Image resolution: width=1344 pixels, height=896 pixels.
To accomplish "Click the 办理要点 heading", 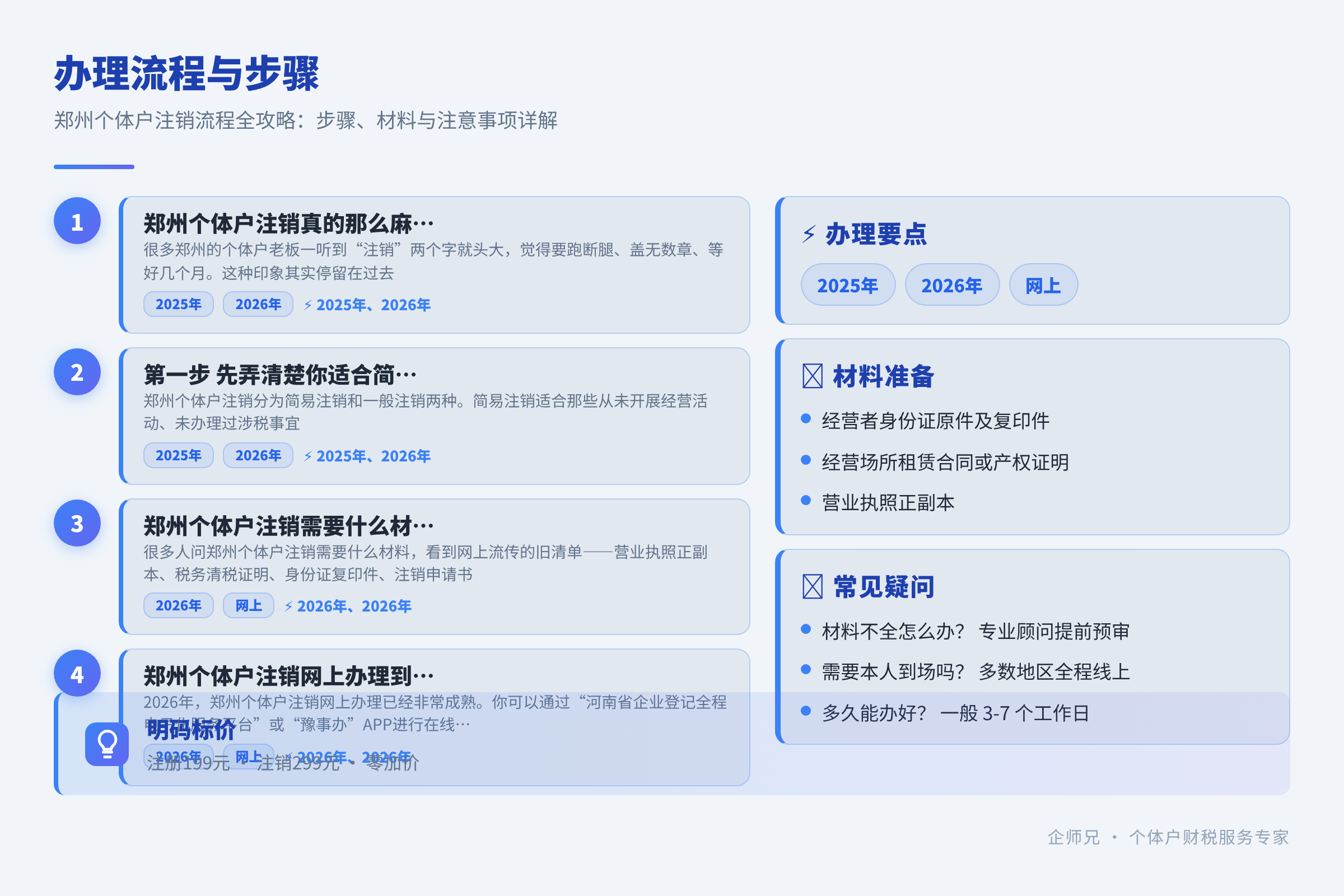I will pos(875,234).
